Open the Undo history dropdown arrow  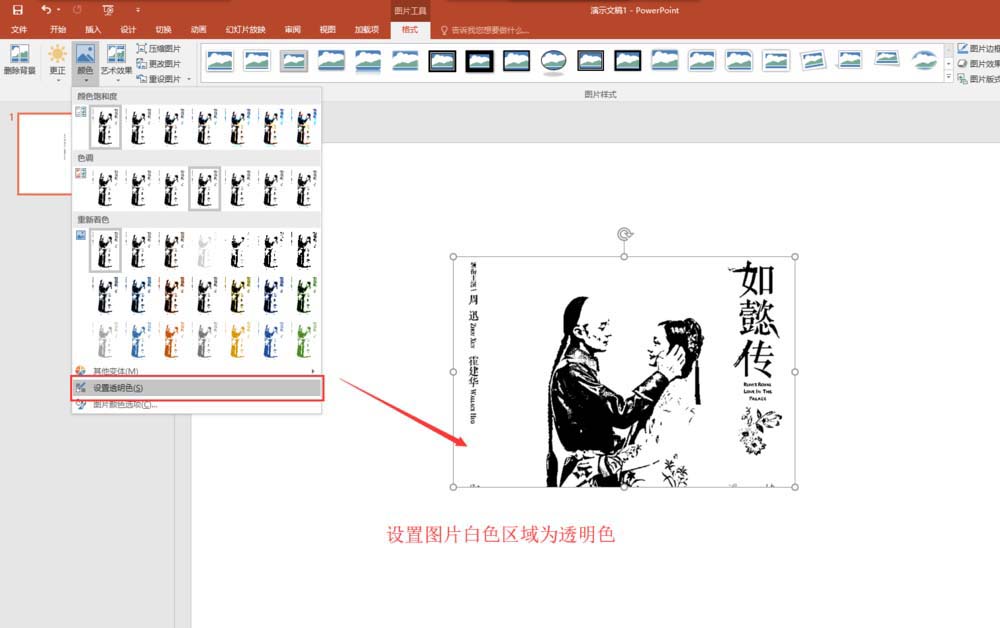[58, 10]
